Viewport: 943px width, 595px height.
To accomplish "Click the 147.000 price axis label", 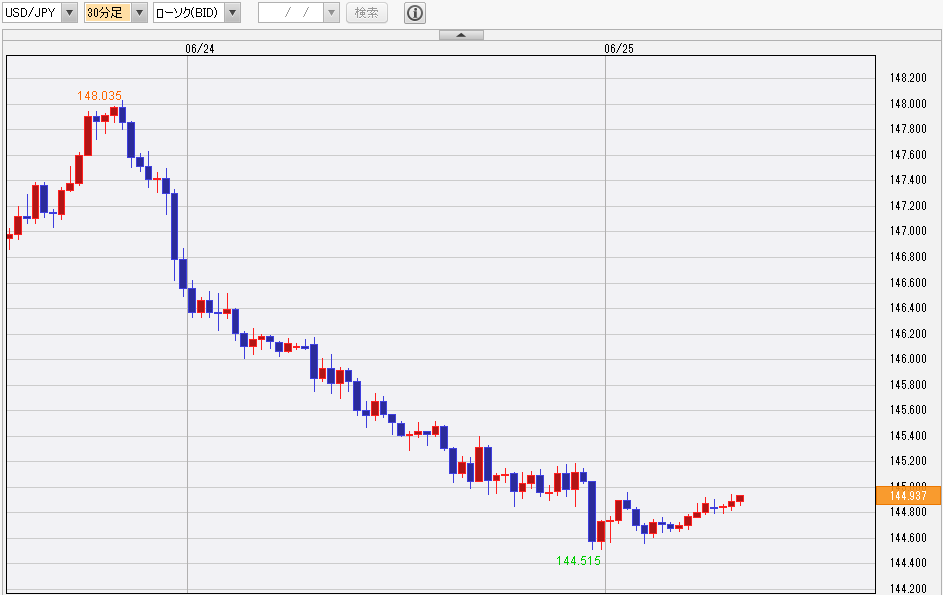I will click(908, 231).
